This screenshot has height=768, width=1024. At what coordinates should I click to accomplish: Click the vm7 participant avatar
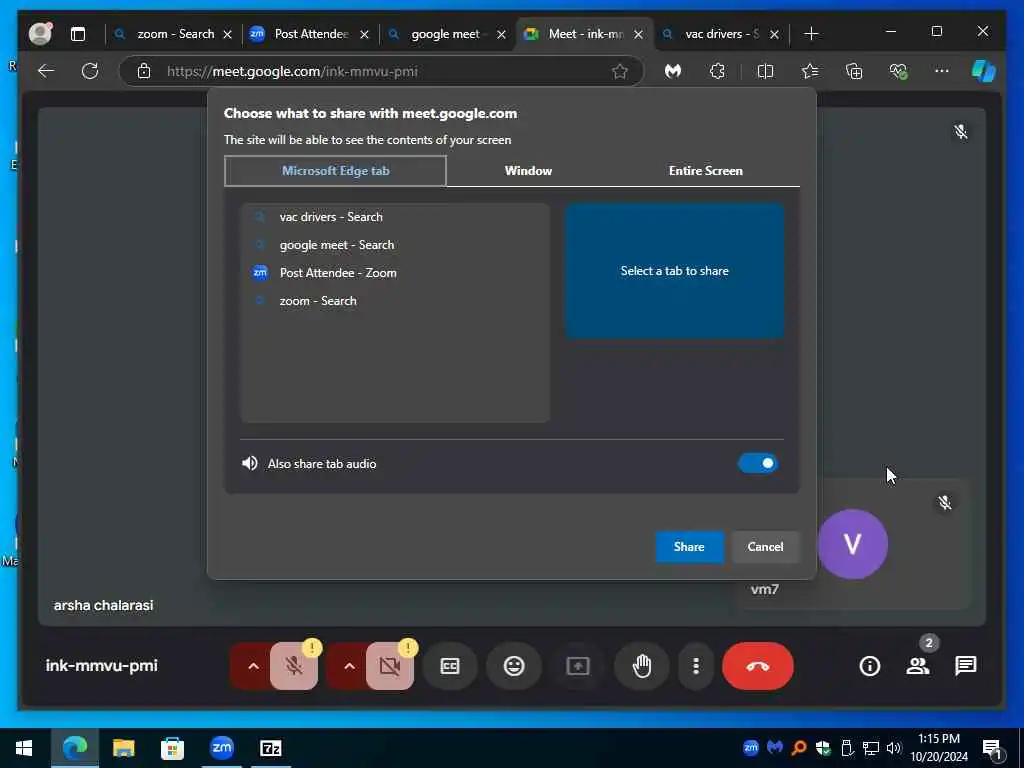click(852, 544)
